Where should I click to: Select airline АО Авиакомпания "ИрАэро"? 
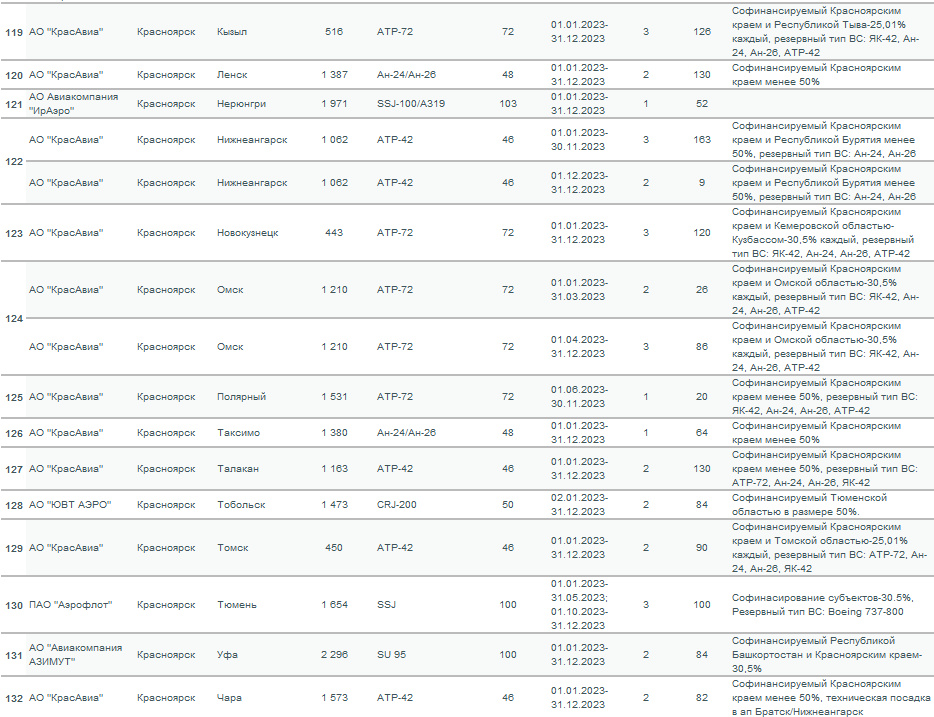click(73, 104)
